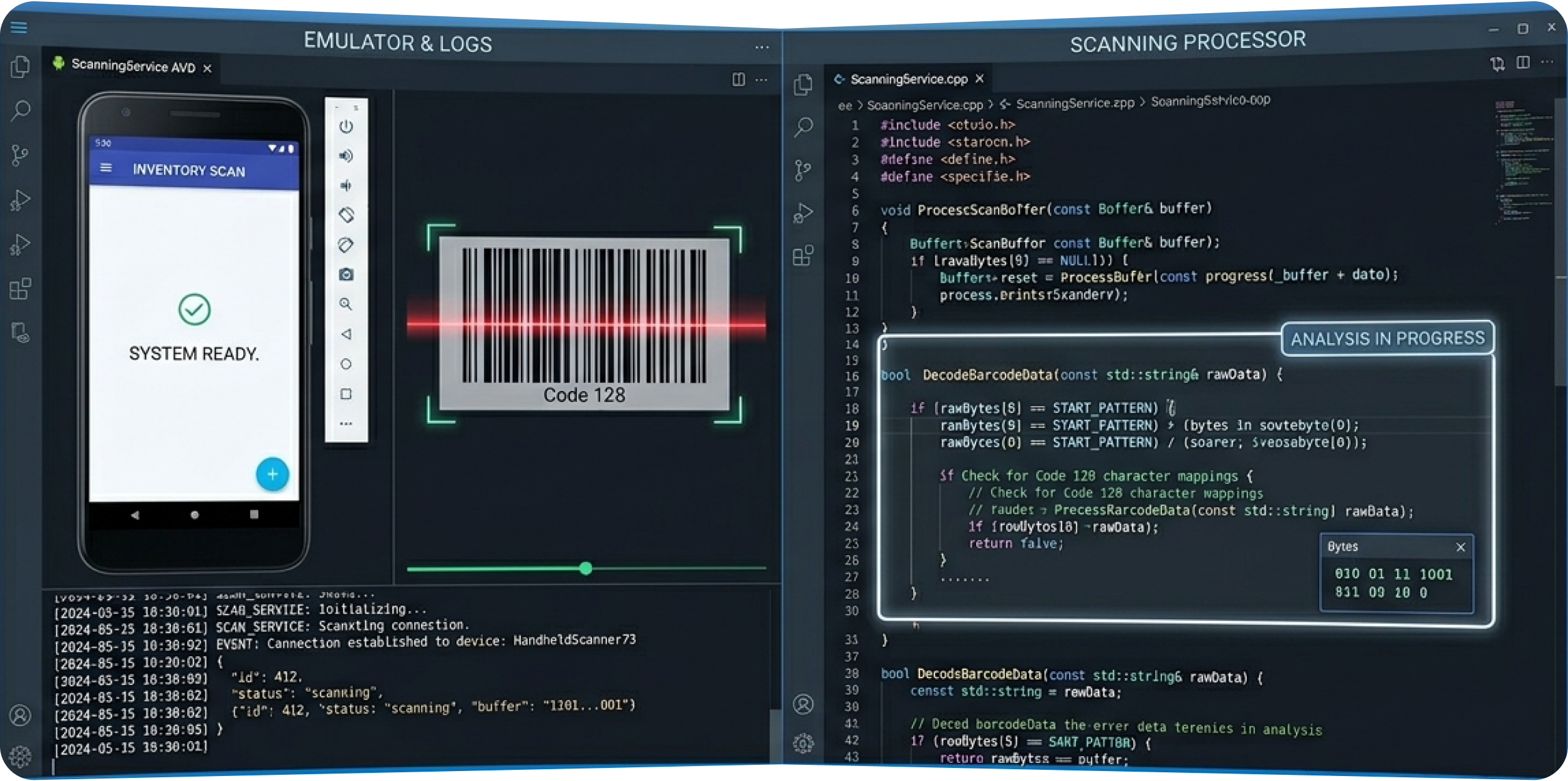Viewport: 1568px width, 781px height.
Task: Take an emulator screenshot with camera icon
Action: pyautogui.click(x=346, y=274)
